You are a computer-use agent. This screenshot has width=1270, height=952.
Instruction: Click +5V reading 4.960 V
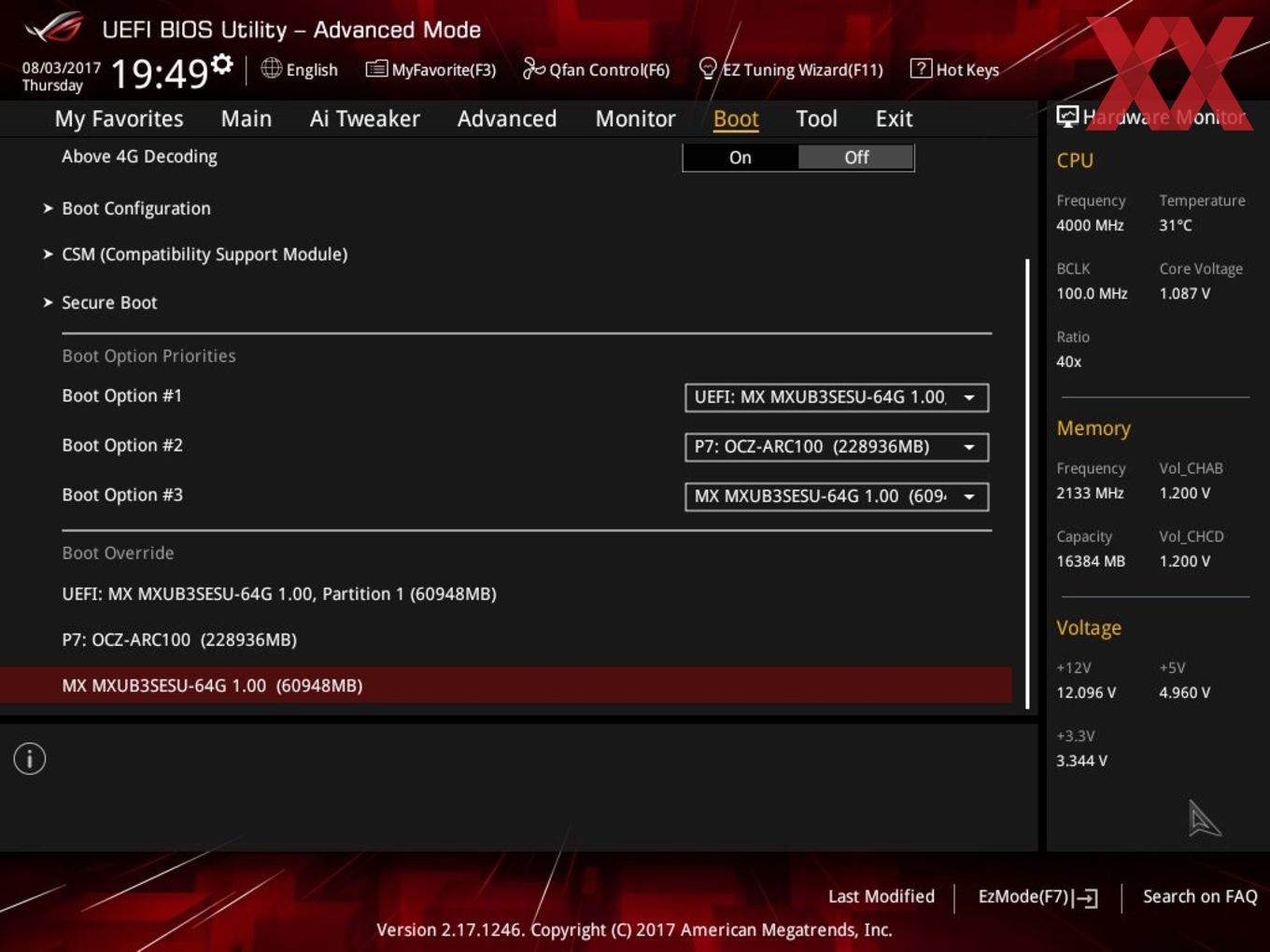[1185, 693]
